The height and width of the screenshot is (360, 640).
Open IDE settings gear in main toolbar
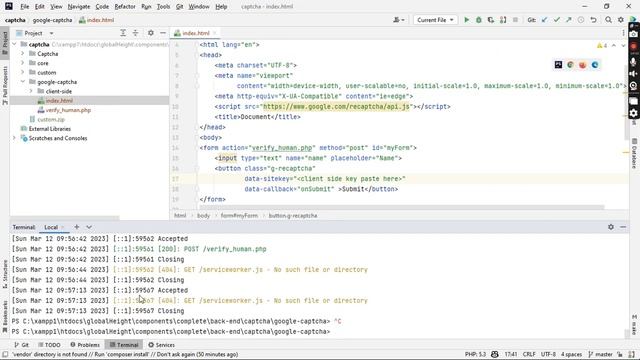621,20
